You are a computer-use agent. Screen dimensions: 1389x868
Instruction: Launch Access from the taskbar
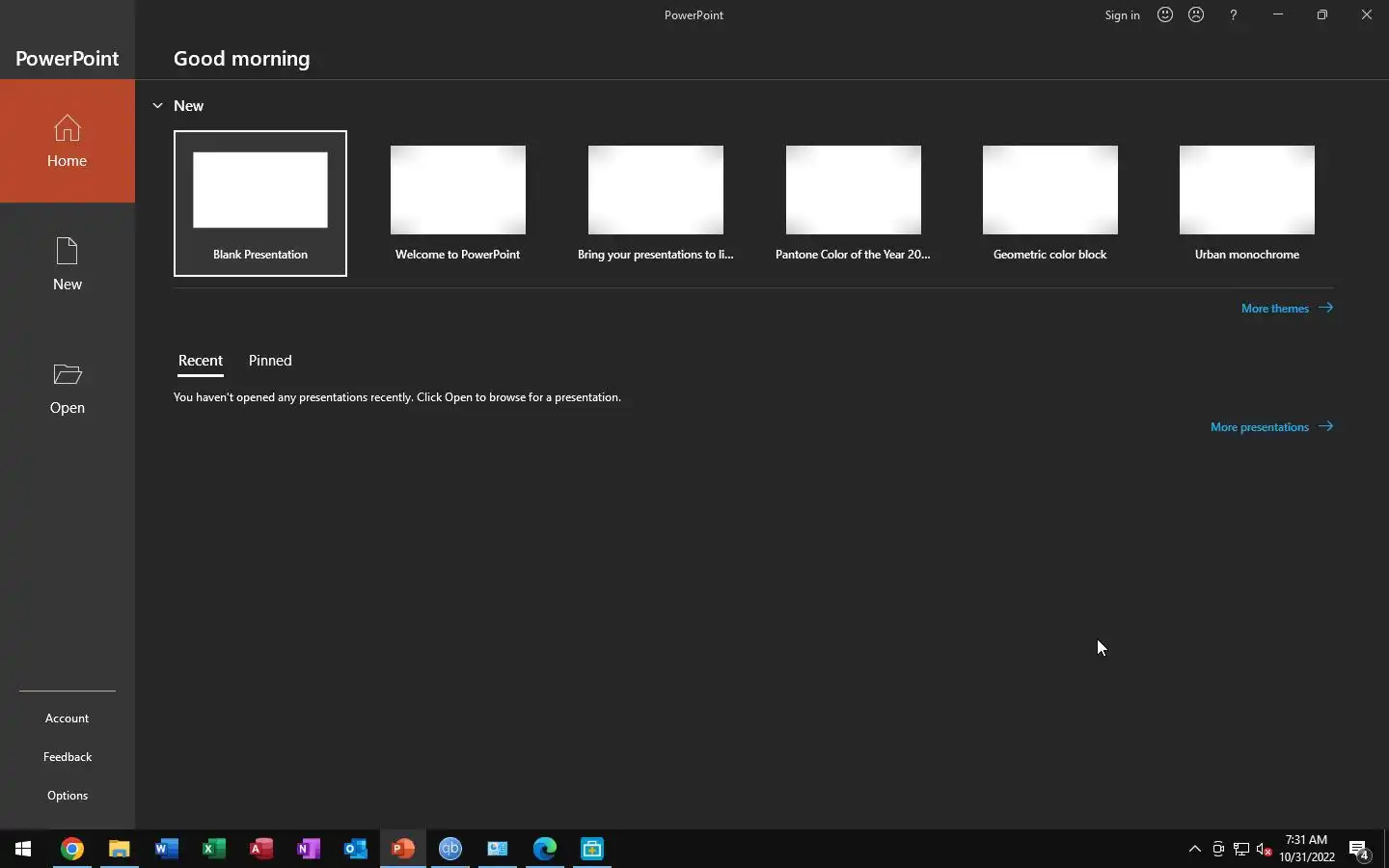261,849
